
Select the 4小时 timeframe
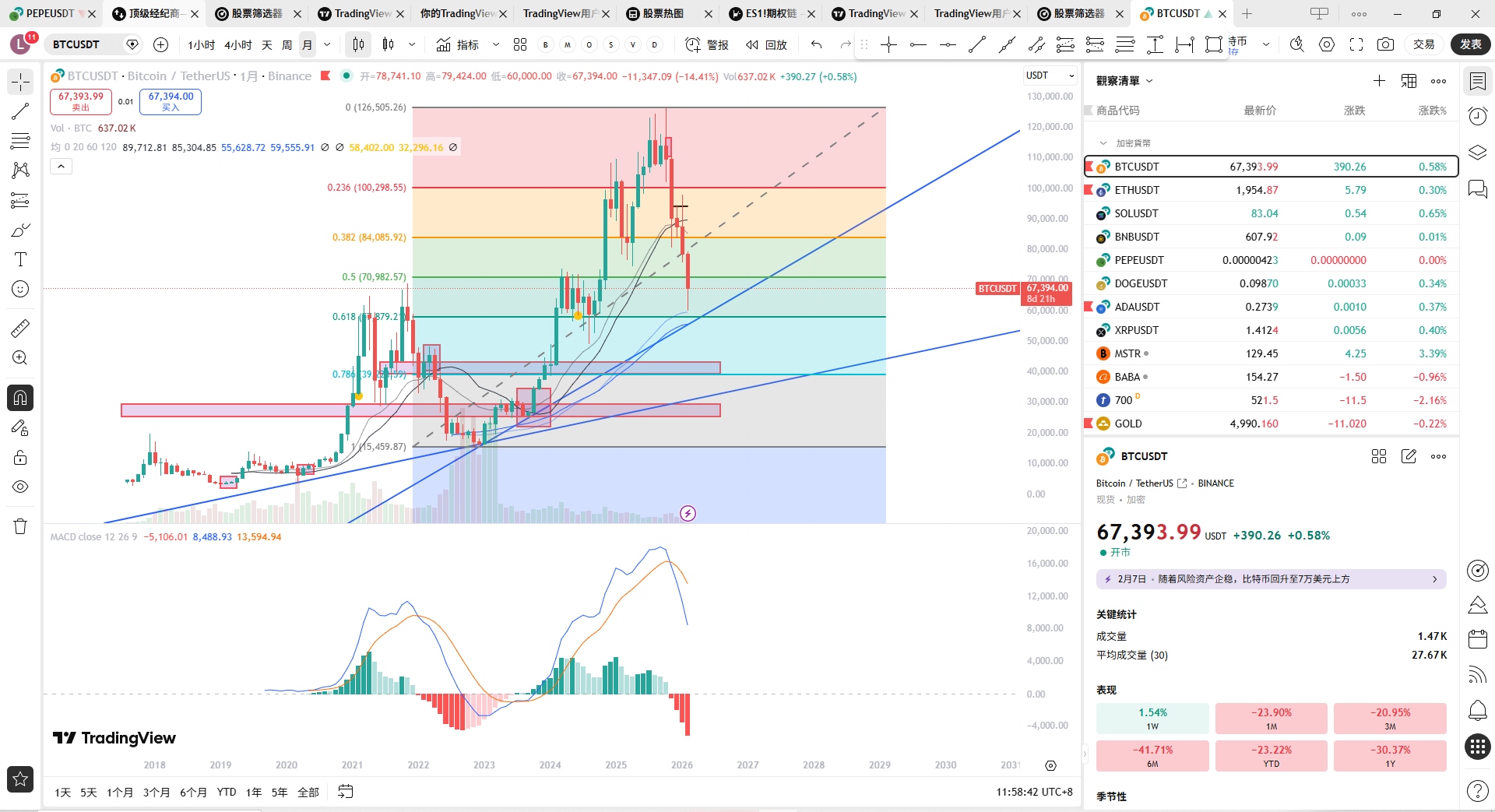(237, 45)
